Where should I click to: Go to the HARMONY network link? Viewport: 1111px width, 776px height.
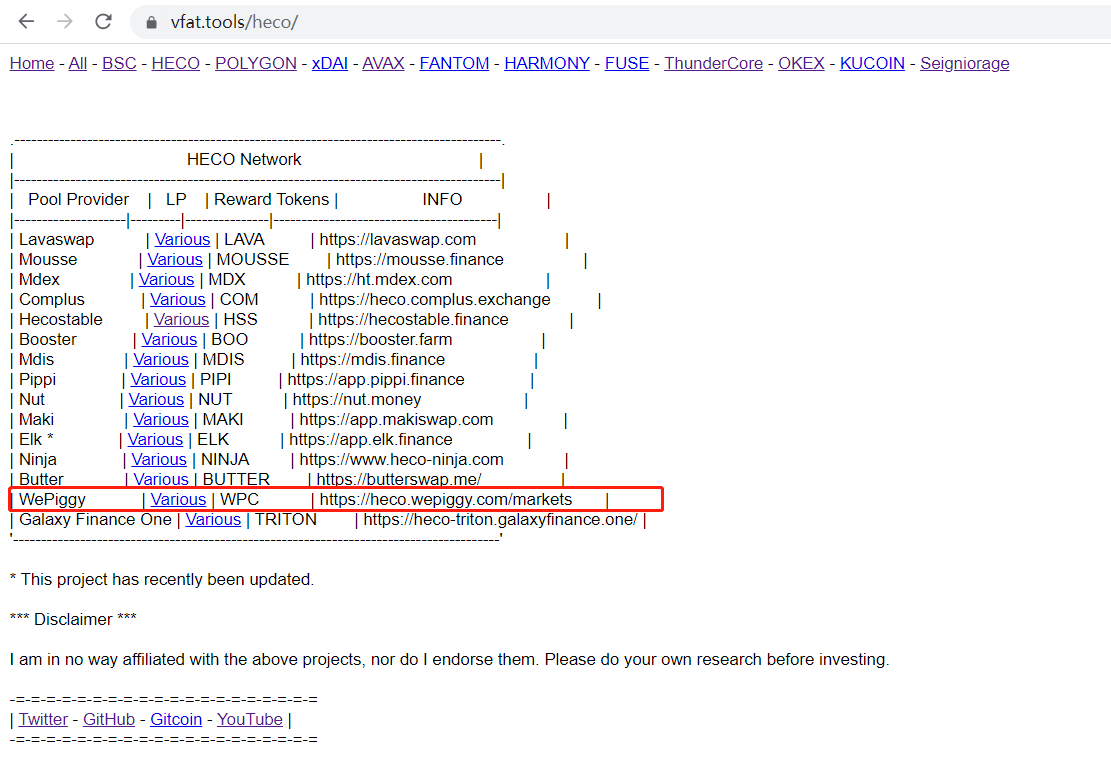(547, 63)
